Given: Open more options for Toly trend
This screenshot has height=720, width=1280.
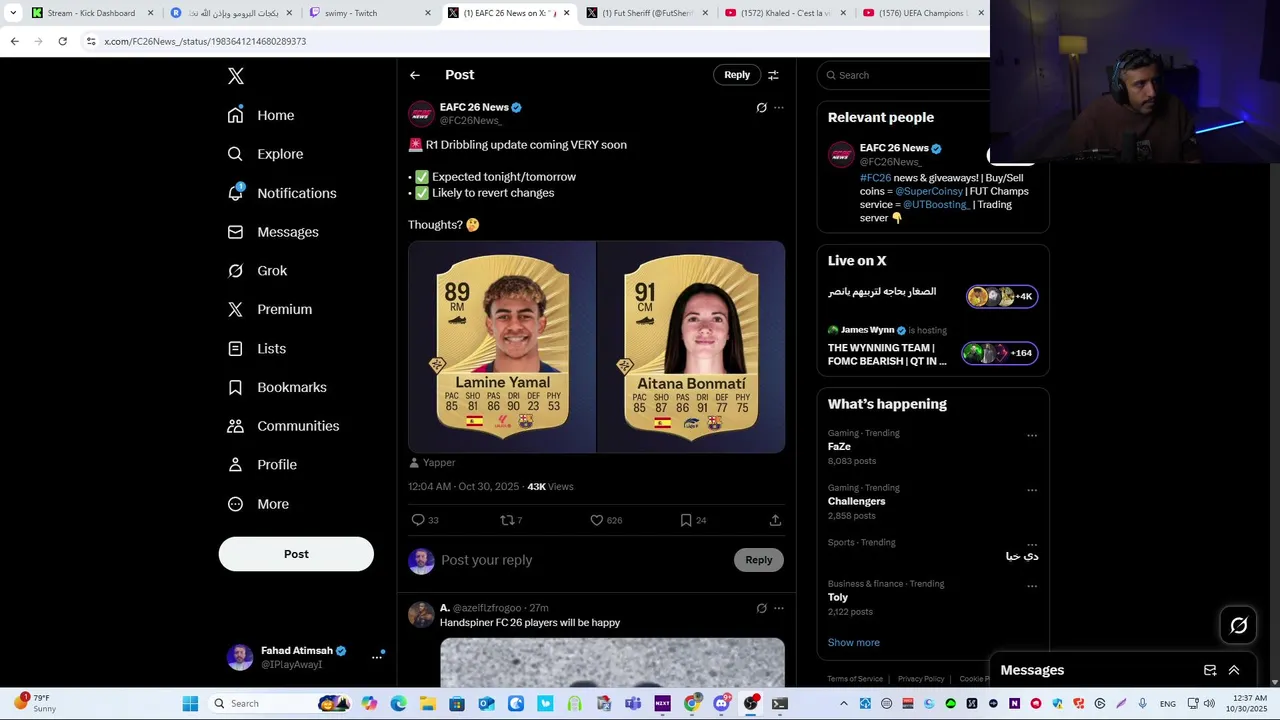Looking at the screenshot, I should (x=1032, y=587).
